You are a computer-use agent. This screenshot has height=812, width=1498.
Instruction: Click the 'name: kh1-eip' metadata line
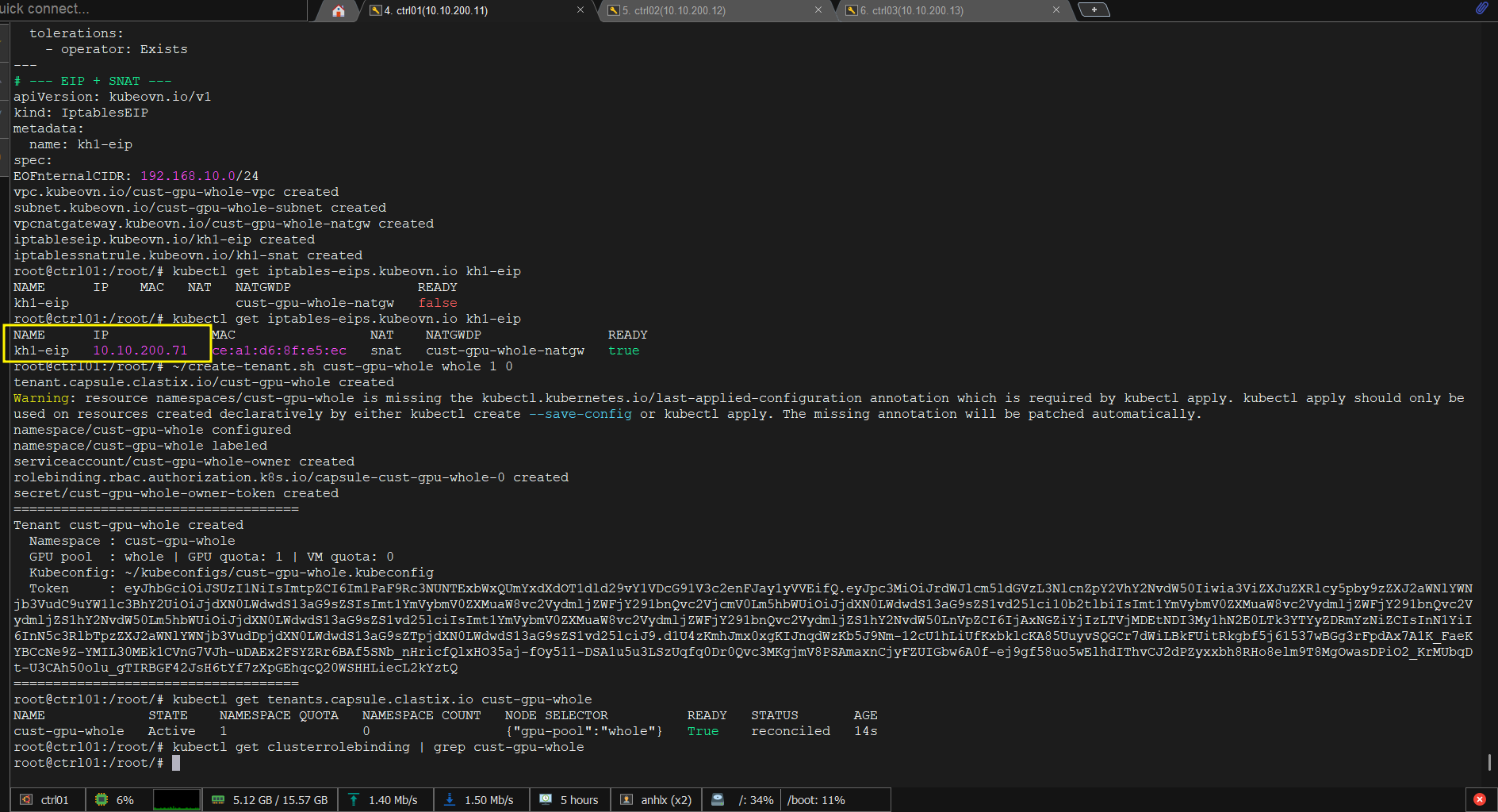tap(81, 144)
